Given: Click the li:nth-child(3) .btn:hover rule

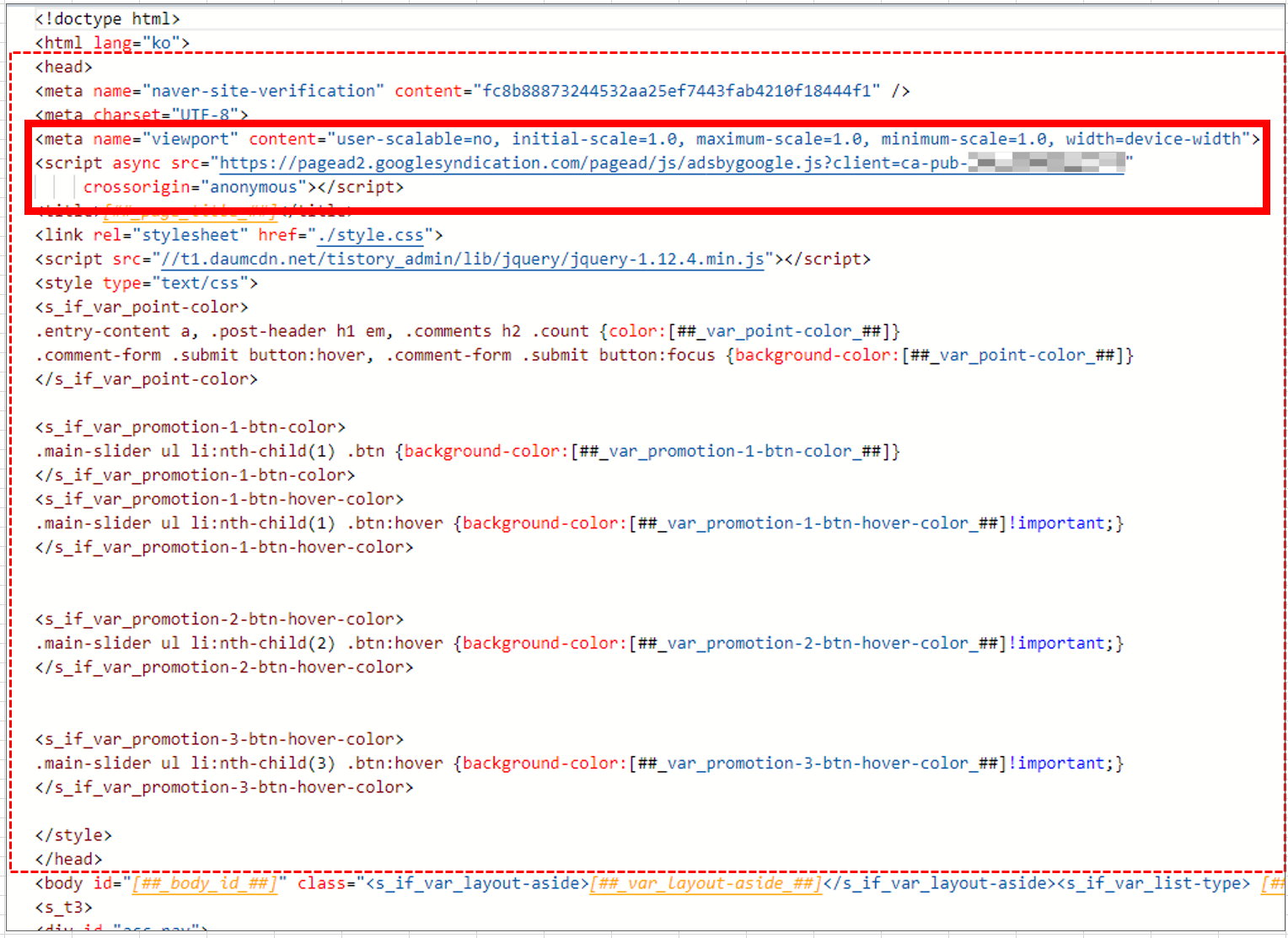Looking at the screenshot, I should pyautogui.click(x=579, y=764).
